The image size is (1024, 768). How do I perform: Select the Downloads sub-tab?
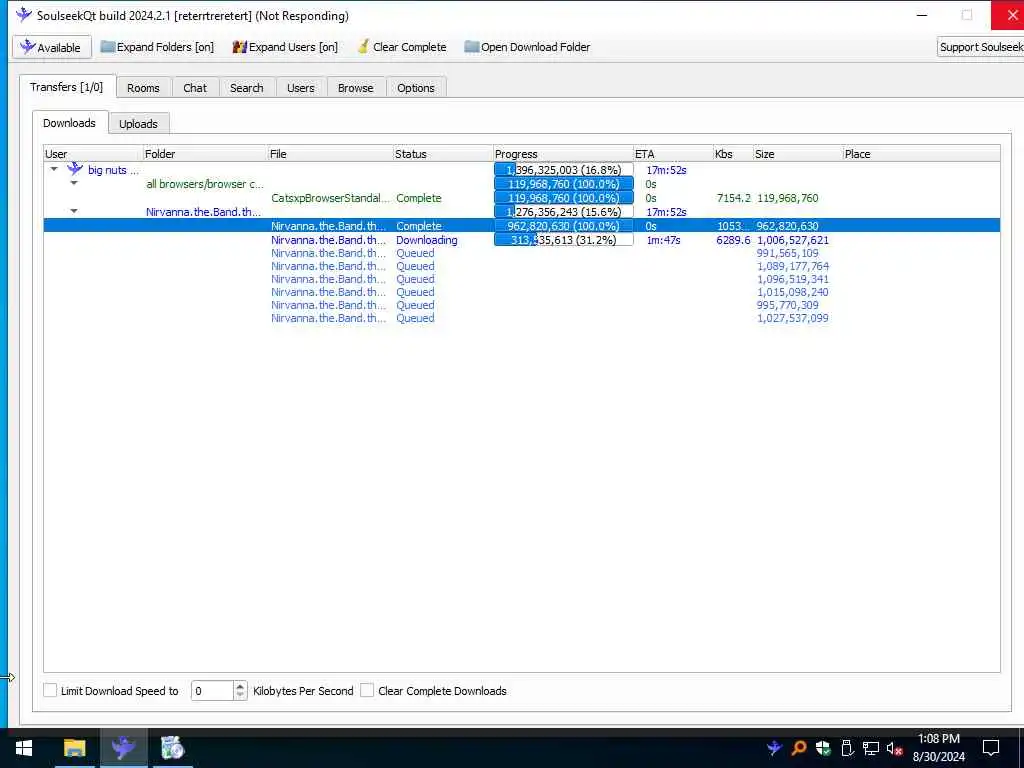click(x=70, y=123)
